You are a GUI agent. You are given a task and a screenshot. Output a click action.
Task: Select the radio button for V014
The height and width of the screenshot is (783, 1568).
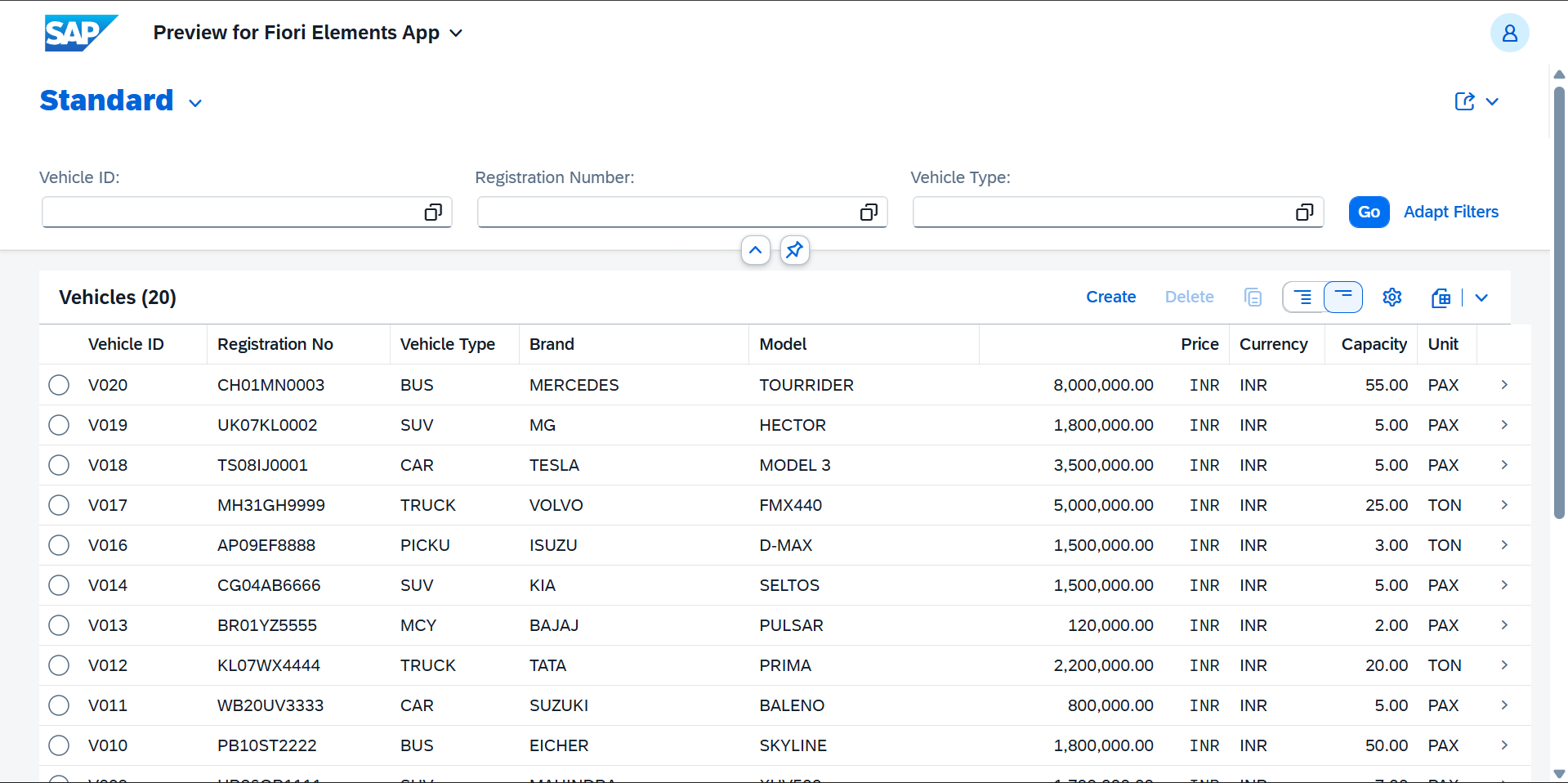pyautogui.click(x=59, y=585)
